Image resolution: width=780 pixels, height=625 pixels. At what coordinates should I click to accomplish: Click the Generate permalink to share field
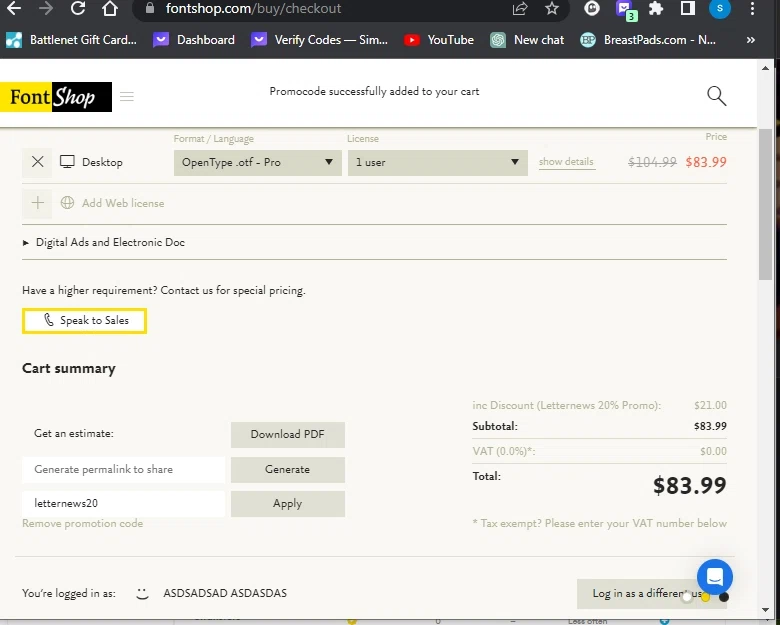123,470
